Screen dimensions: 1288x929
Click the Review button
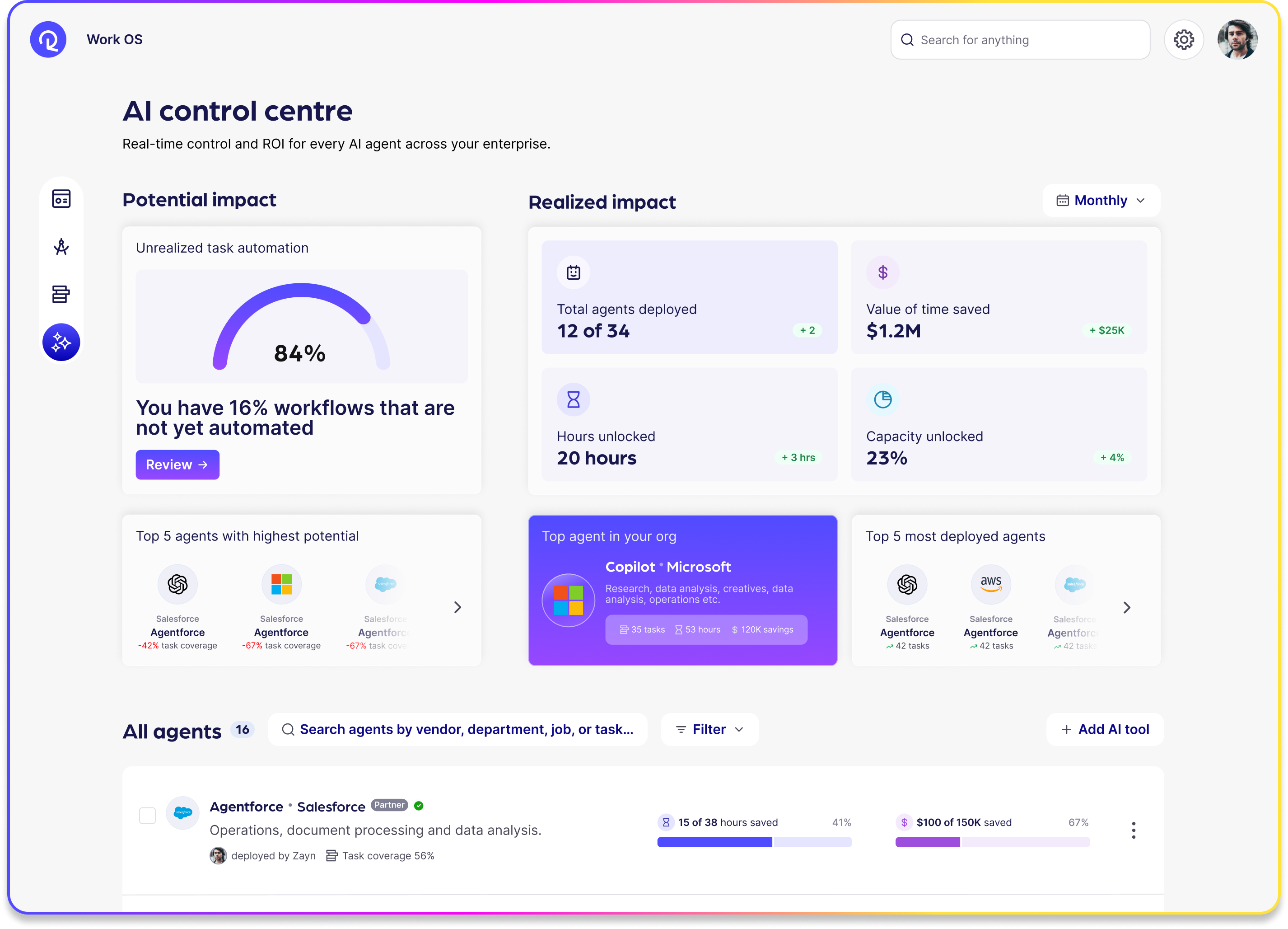[x=177, y=465]
